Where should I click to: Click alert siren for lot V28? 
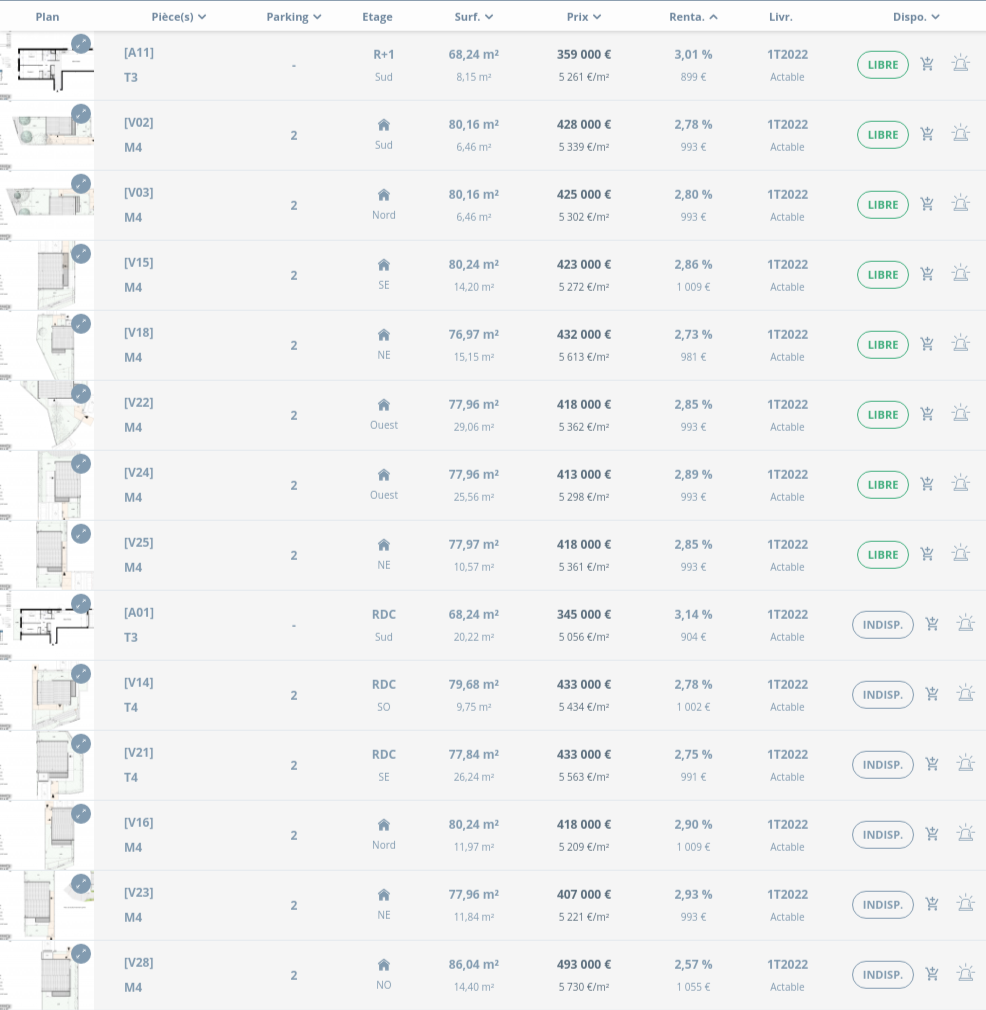point(965,974)
